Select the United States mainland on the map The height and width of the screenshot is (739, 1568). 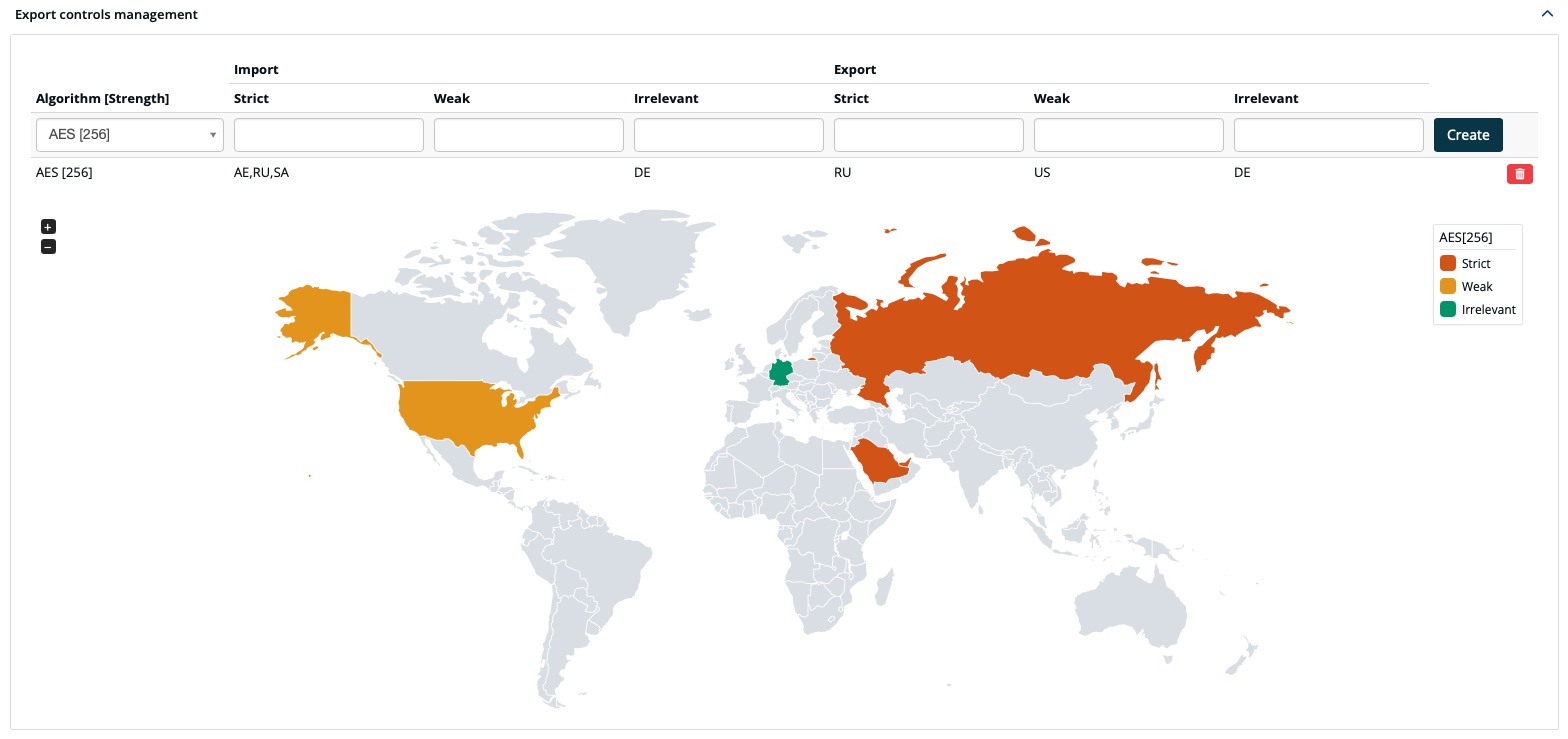tap(470, 415)
